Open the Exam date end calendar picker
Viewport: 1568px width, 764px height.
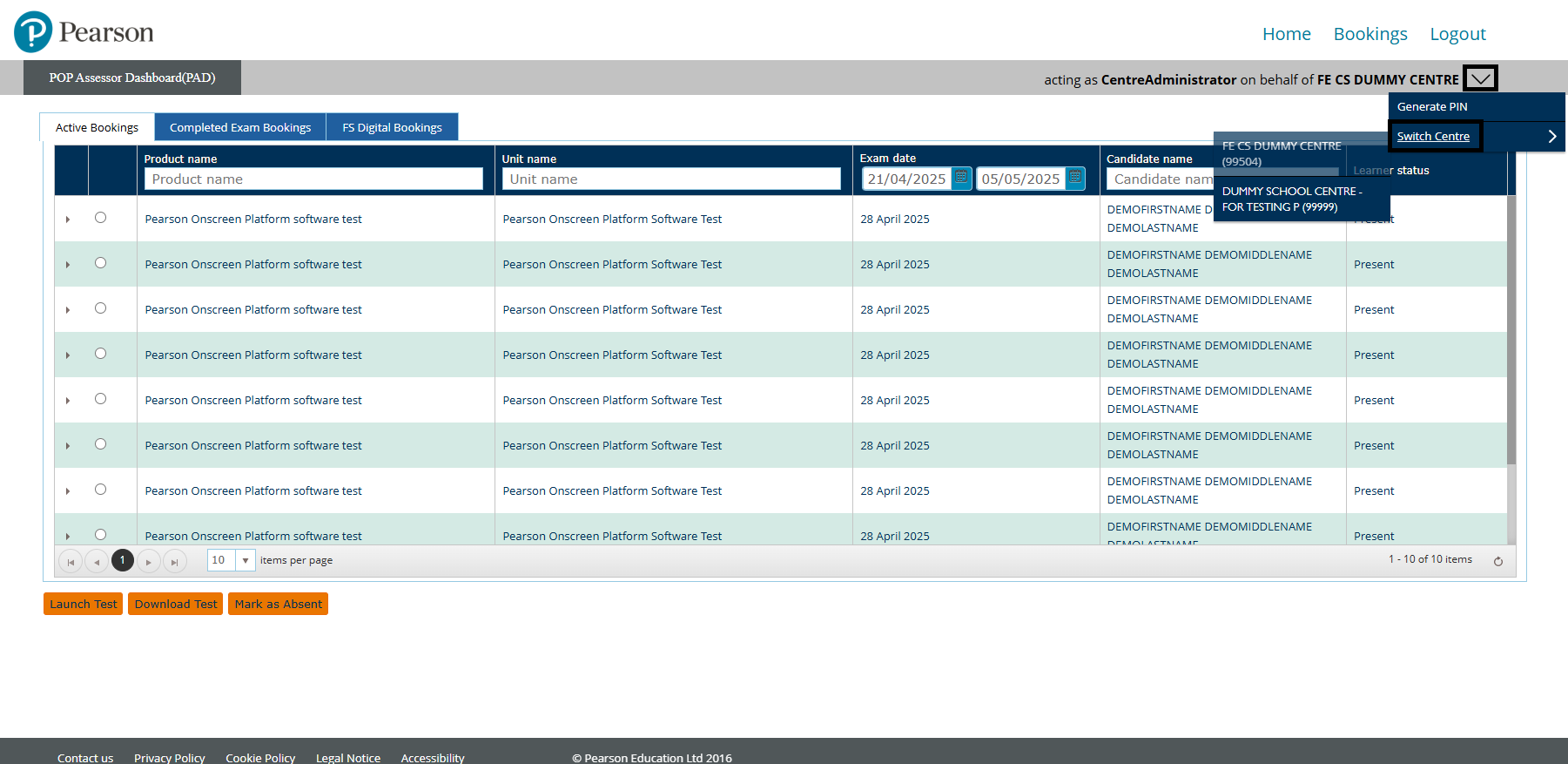pyautogui.click(x=1075, y=179)
